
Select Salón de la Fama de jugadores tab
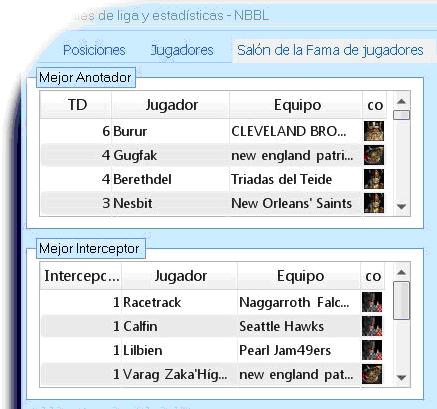point(330,50)
